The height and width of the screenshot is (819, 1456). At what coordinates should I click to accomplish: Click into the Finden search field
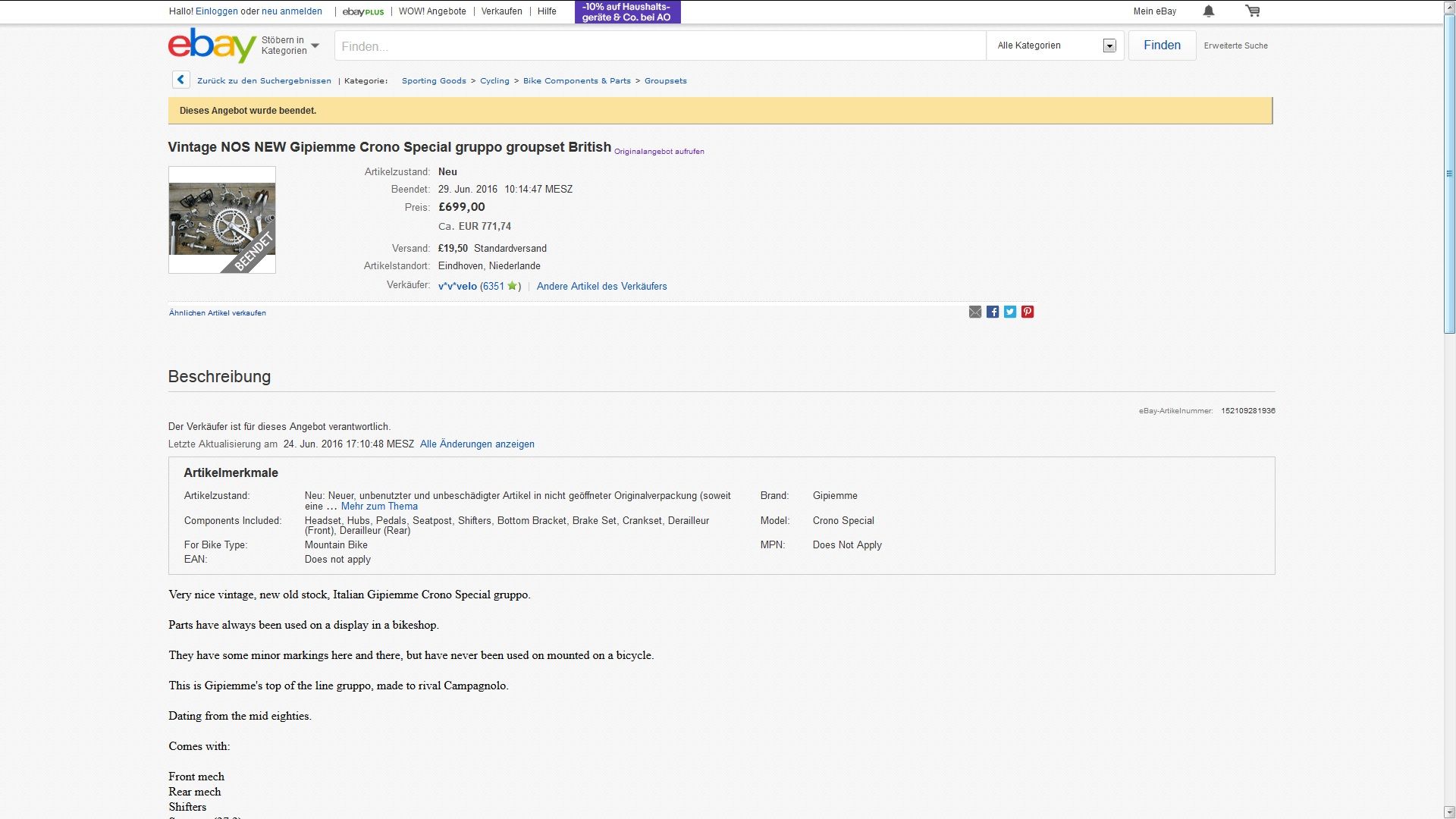click(x=660, y=46)
